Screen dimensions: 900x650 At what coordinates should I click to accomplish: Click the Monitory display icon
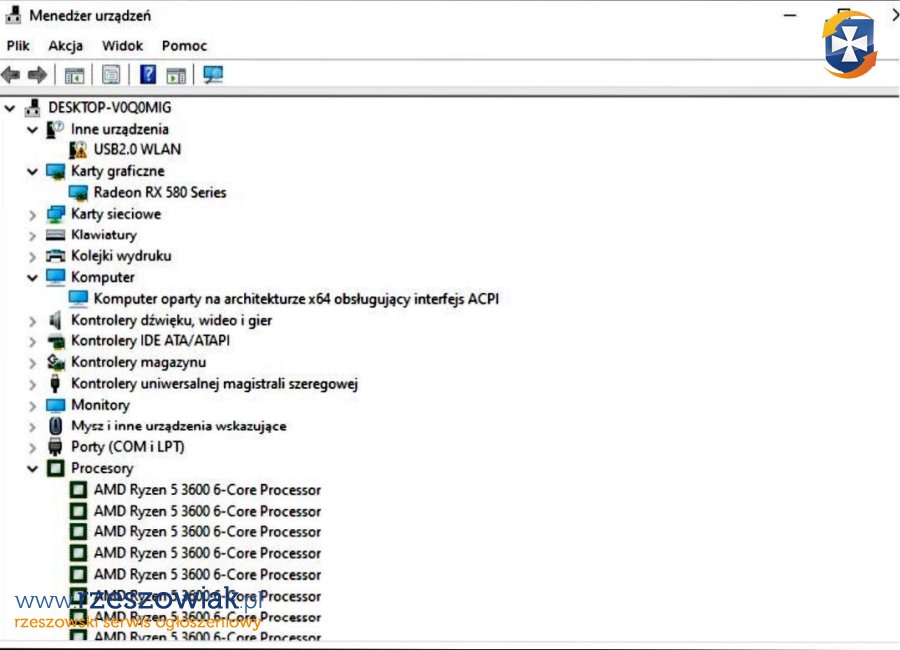(x=56, y=405)
